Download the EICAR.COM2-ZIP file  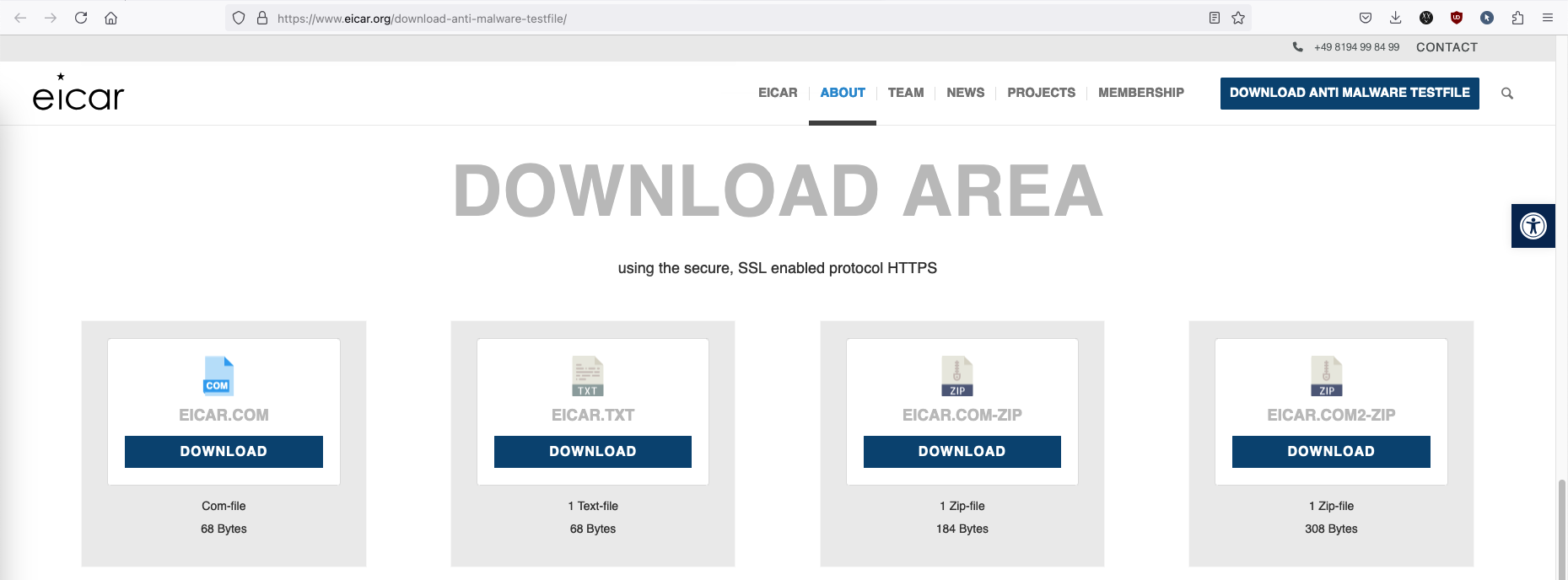tap(1331, 452)
